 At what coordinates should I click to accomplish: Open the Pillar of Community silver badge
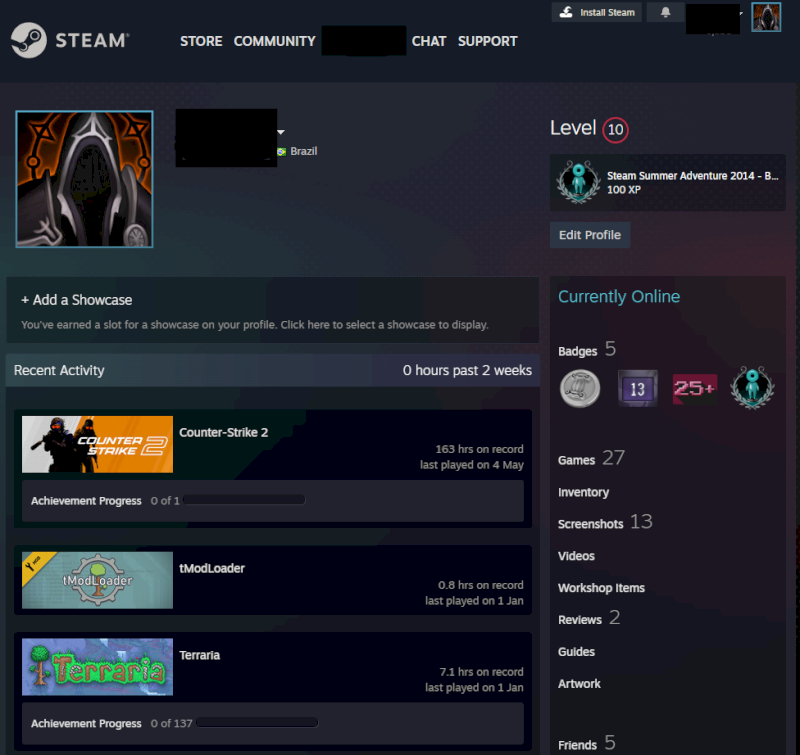(x=580, y=388)
